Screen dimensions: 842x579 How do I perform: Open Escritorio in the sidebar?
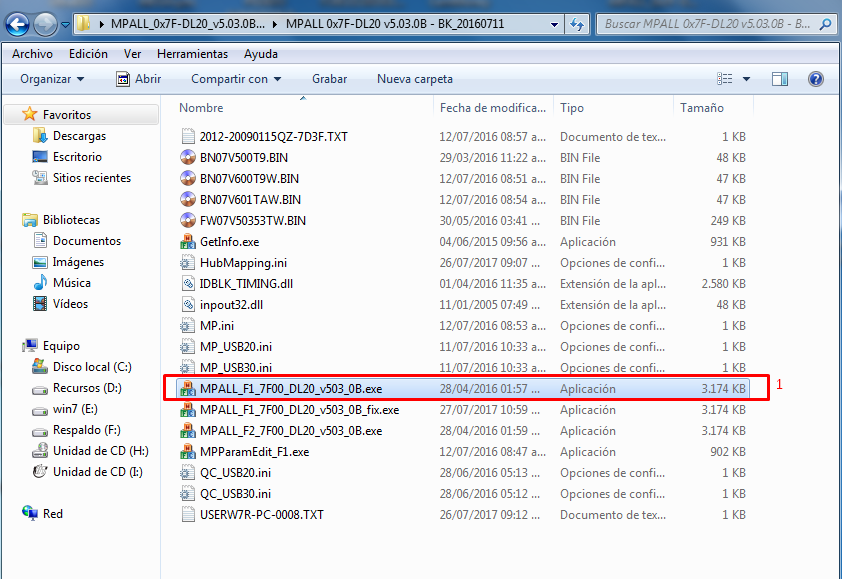77,157
